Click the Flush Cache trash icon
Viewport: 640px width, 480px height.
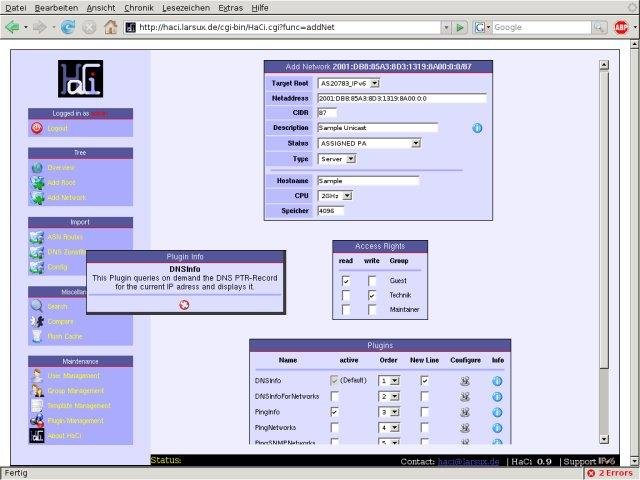[37, 336]
